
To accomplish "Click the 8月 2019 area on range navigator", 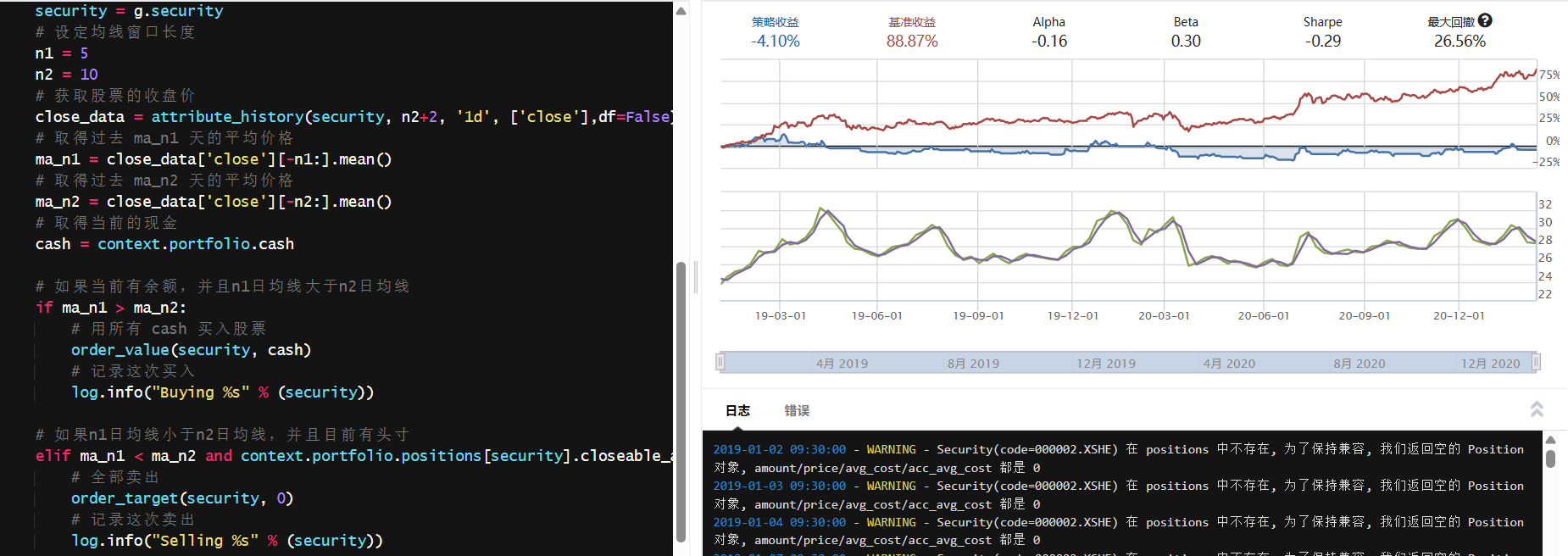I will (973, 364).
